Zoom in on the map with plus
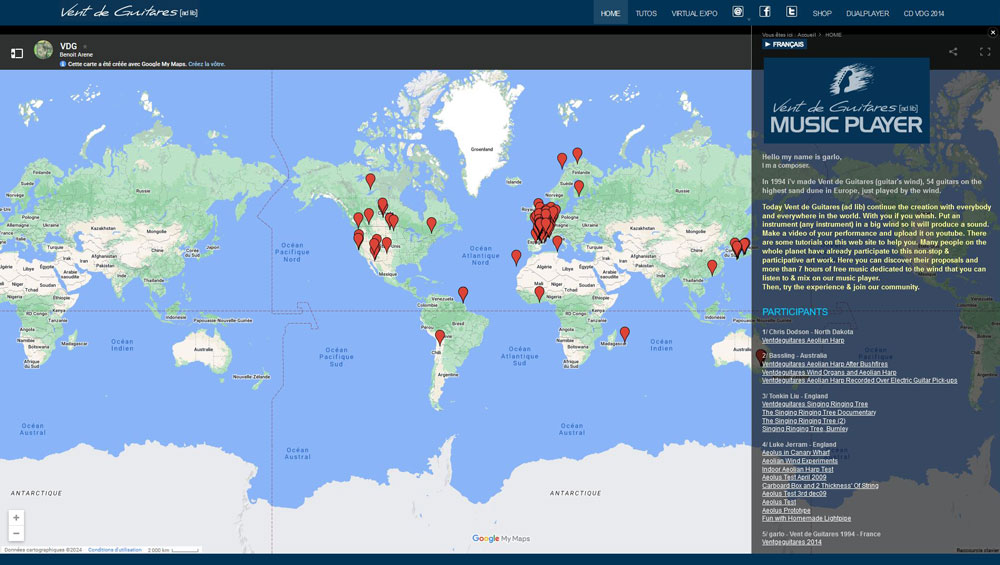1000x565 pixels. (17, 518)
